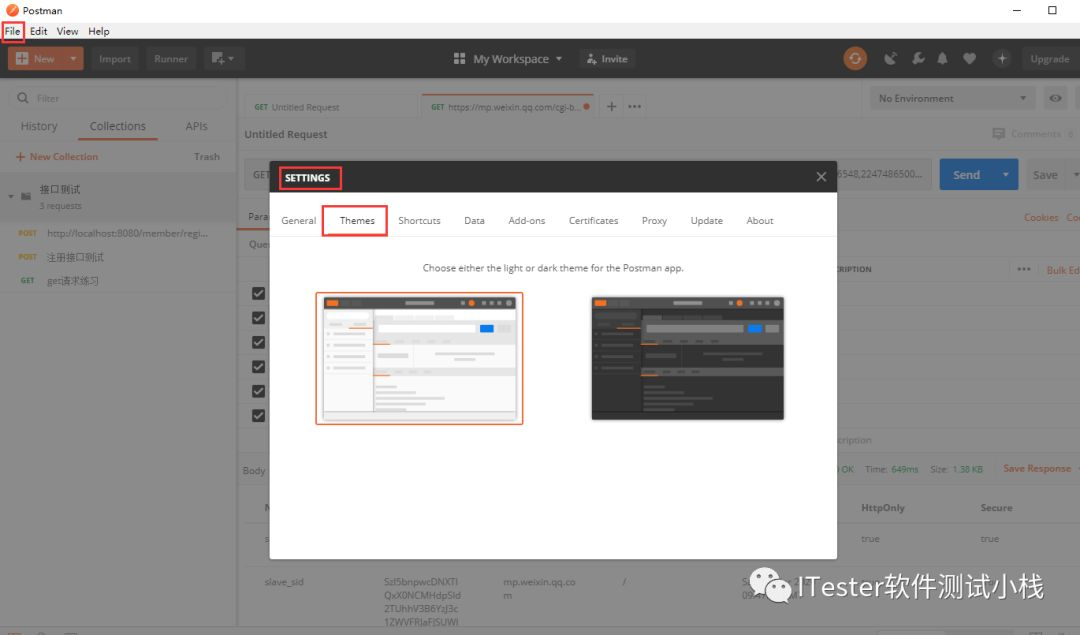Click the blue Send button
The height and width of the screenshot is (635, 1080).
[x=966, y=175]
